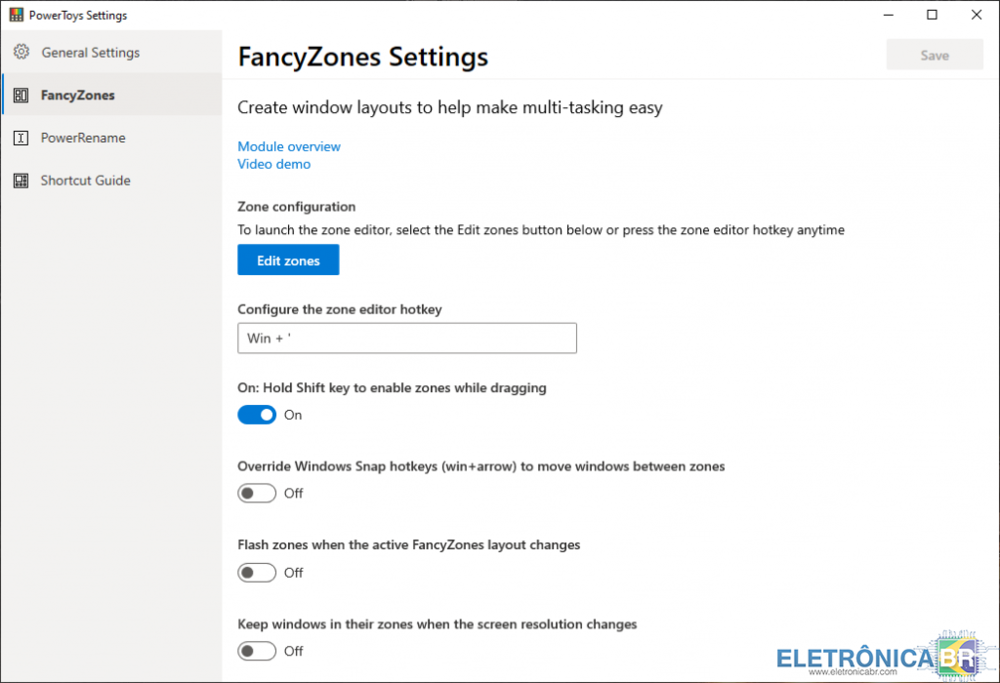This screenshot has height=683, width=1000.
Task: Maximize the PowerToys Settings window
Action: pos(932,15)
